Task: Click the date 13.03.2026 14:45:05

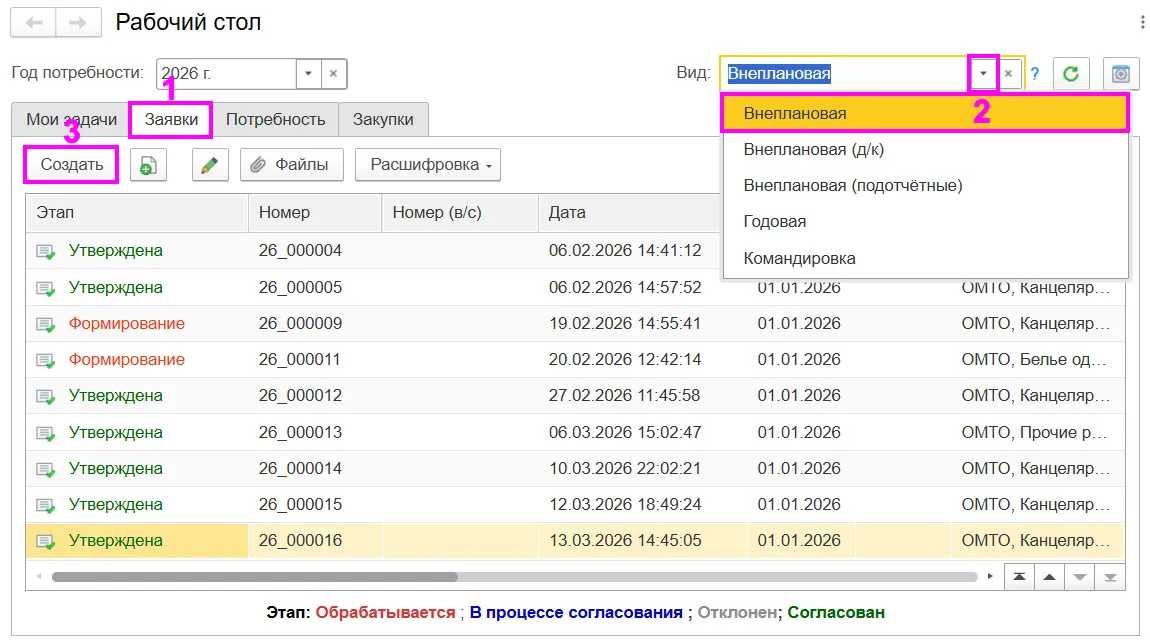Action: coord(625,541)
